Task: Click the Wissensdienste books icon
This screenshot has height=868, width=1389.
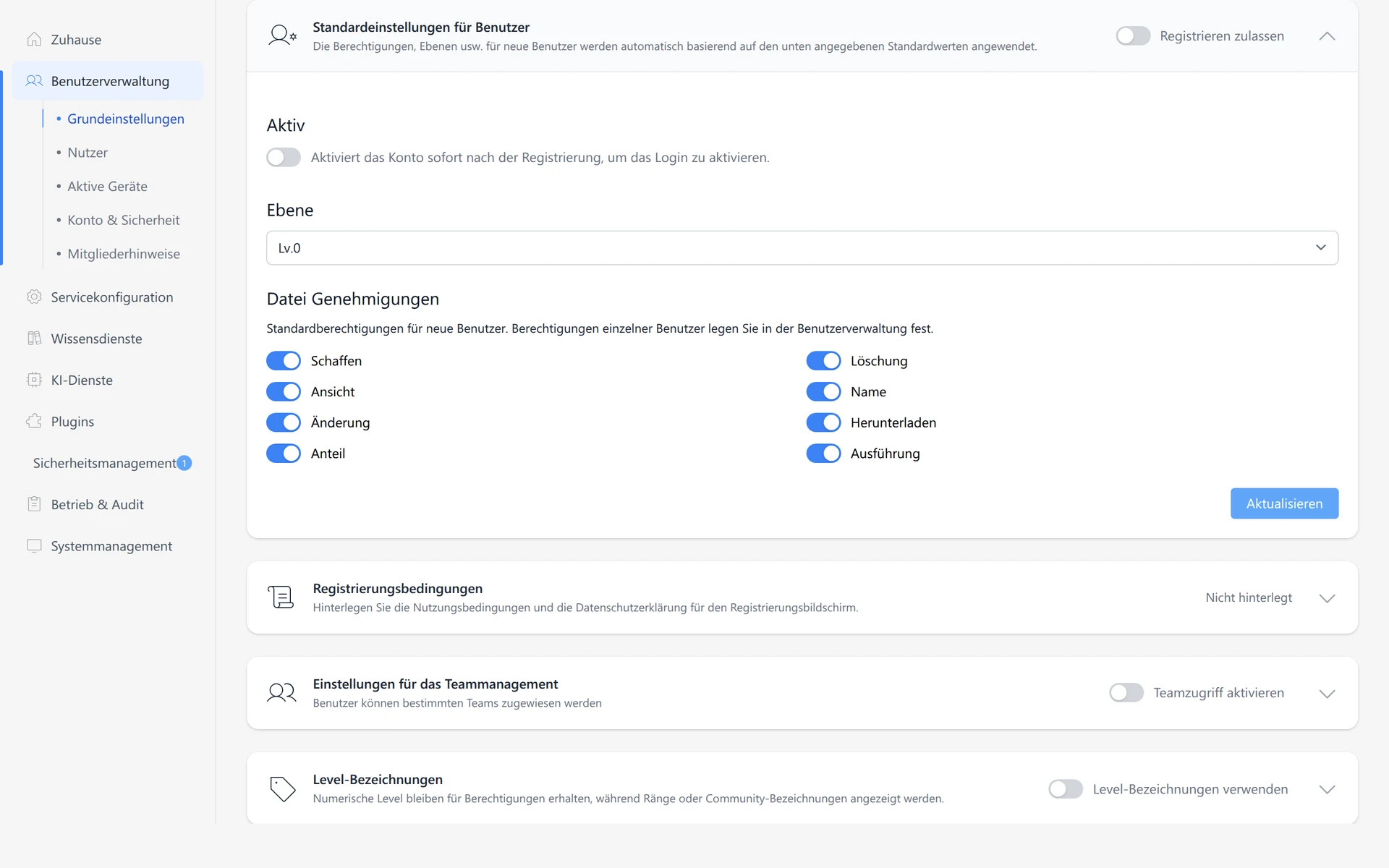Action: click(x=34, y=339)
